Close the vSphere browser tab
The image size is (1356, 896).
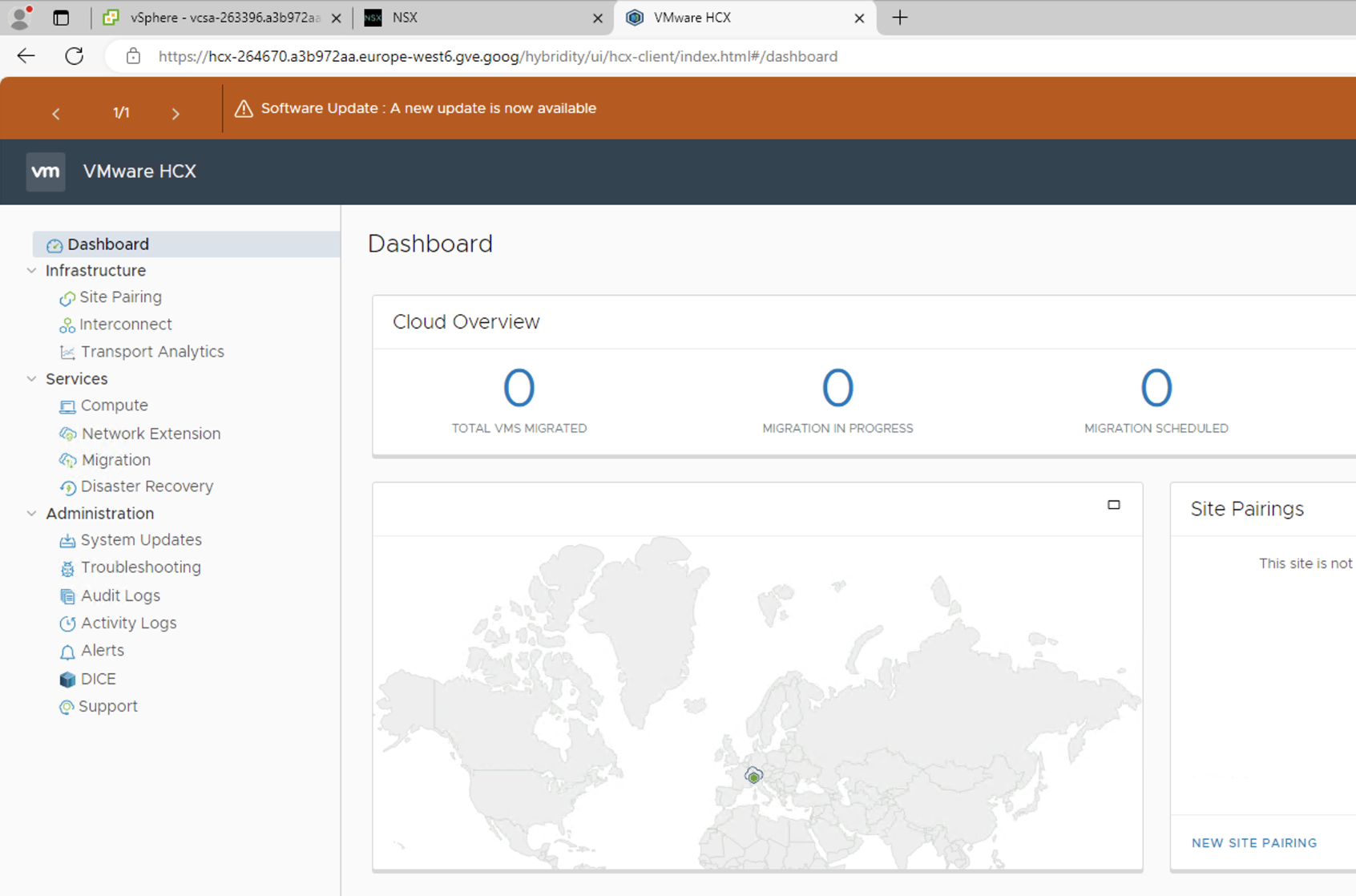[x=337, y=18]
